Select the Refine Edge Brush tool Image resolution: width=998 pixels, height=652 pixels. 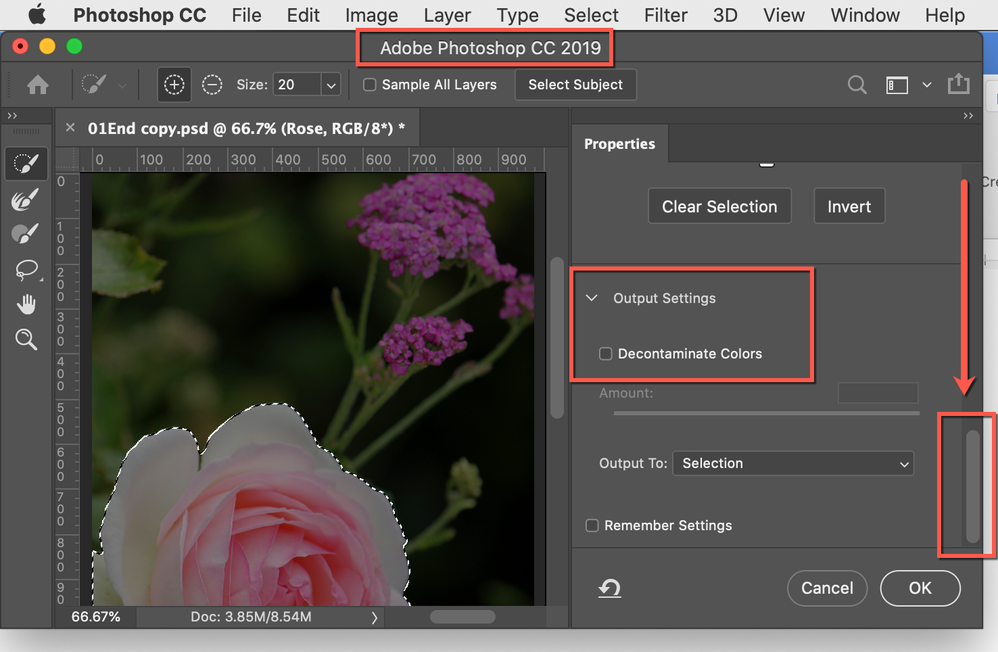tap(25, 200)
